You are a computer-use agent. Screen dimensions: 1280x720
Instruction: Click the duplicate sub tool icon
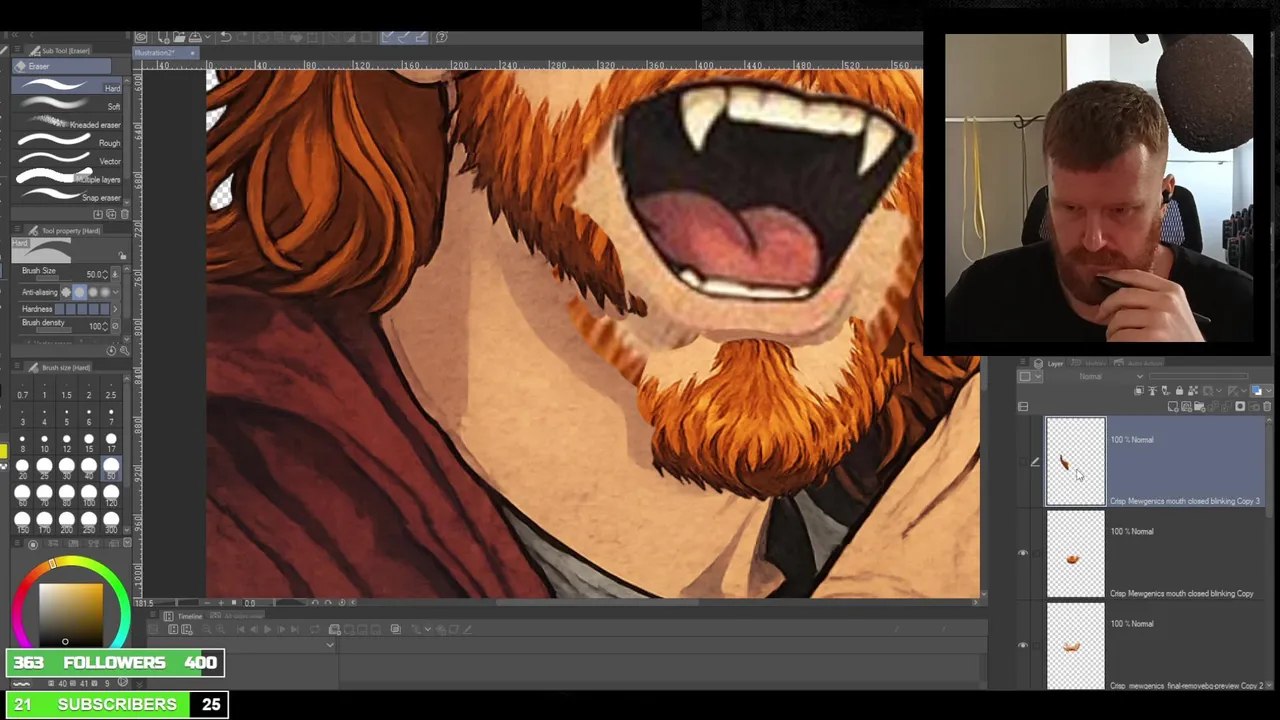111,214
